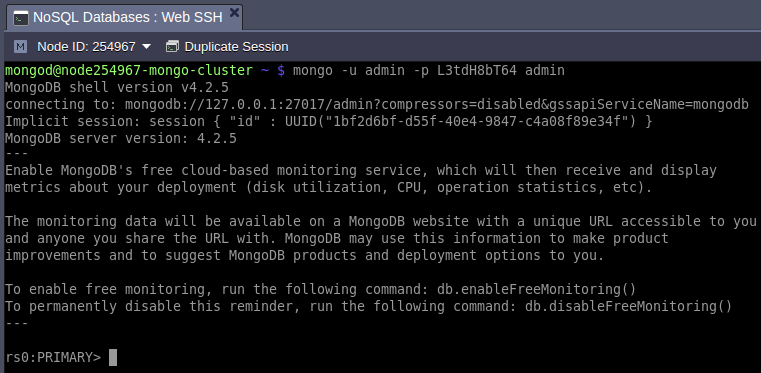The height and width of the screenshot is (373, 761).
Task: Click the mongod@node254967-mongo-cluster prompt text
Action: (x=129, y=71)
